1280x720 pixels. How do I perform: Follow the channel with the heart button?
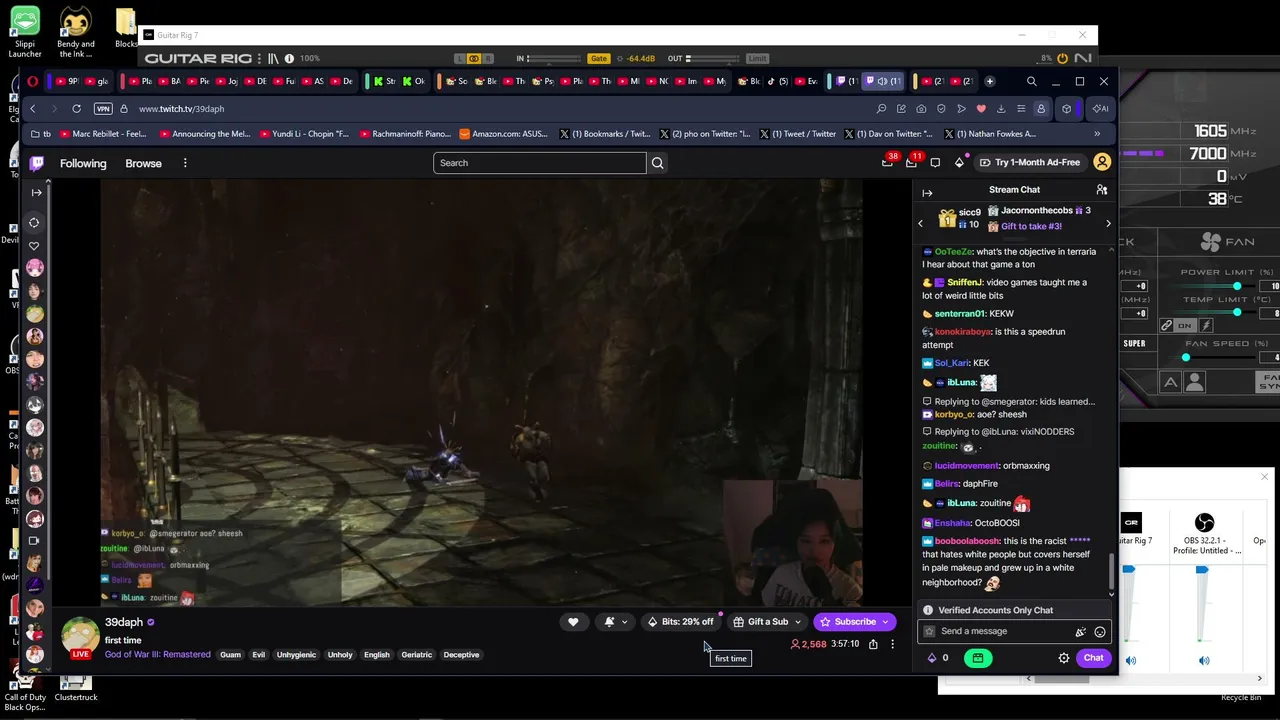[573, 622]
